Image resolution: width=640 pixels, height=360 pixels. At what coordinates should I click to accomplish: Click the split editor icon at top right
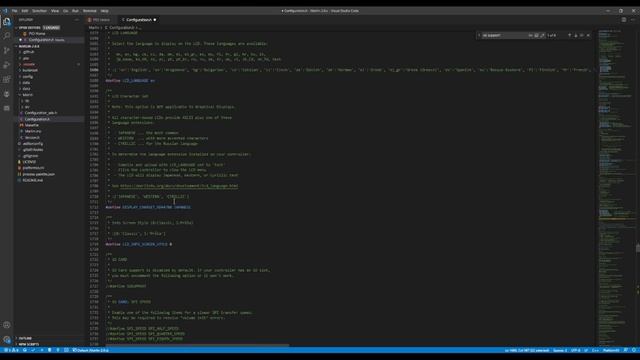(x=624, y=20)
